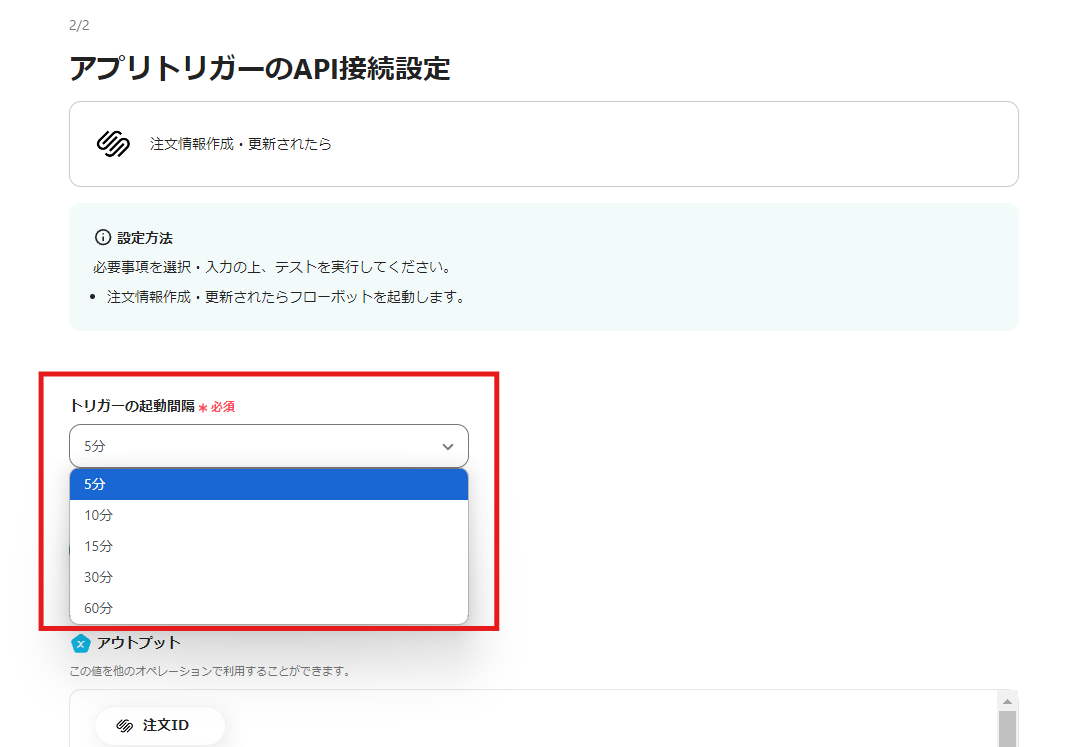Click the output list scrollbar up arrow
This screenshot has width=1073, height=747.
(1007, 702)
